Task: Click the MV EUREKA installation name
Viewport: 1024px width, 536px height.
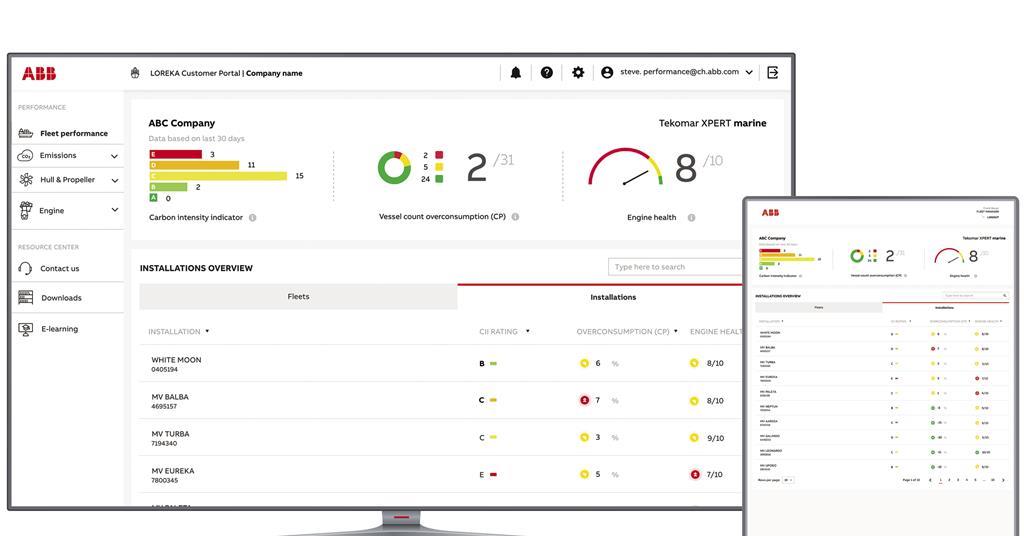Action: point(172,471)
